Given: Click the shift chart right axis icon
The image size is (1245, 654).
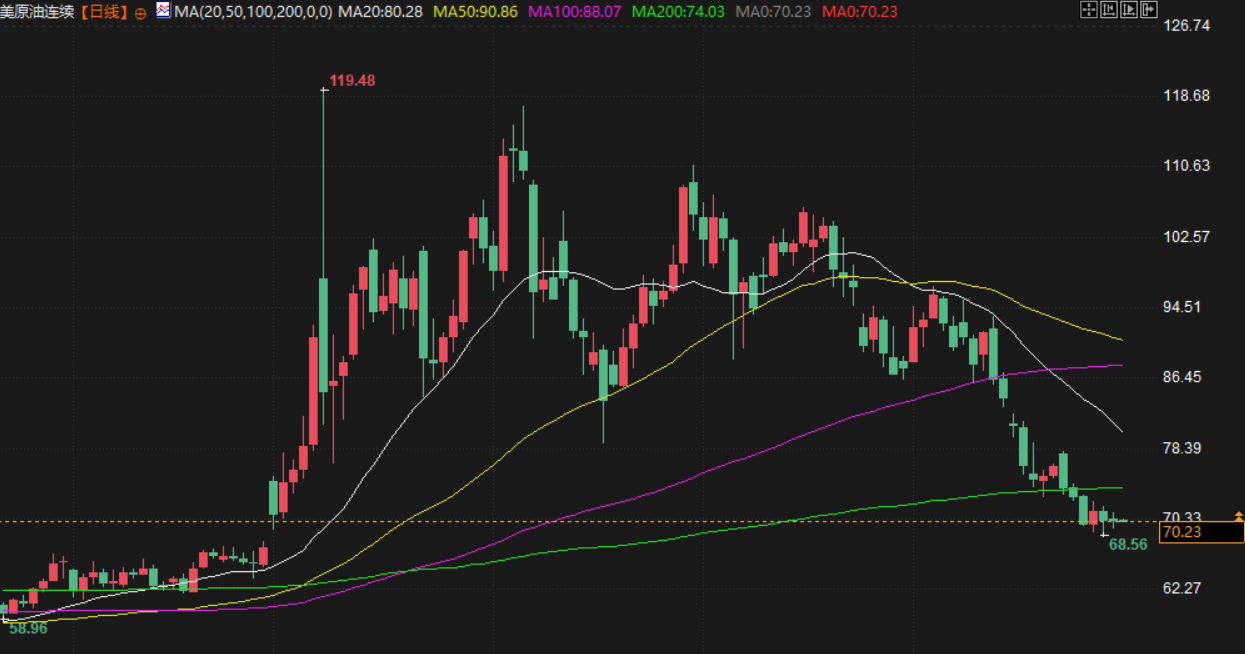Looking at the screenshot, I should (1128, 11).
